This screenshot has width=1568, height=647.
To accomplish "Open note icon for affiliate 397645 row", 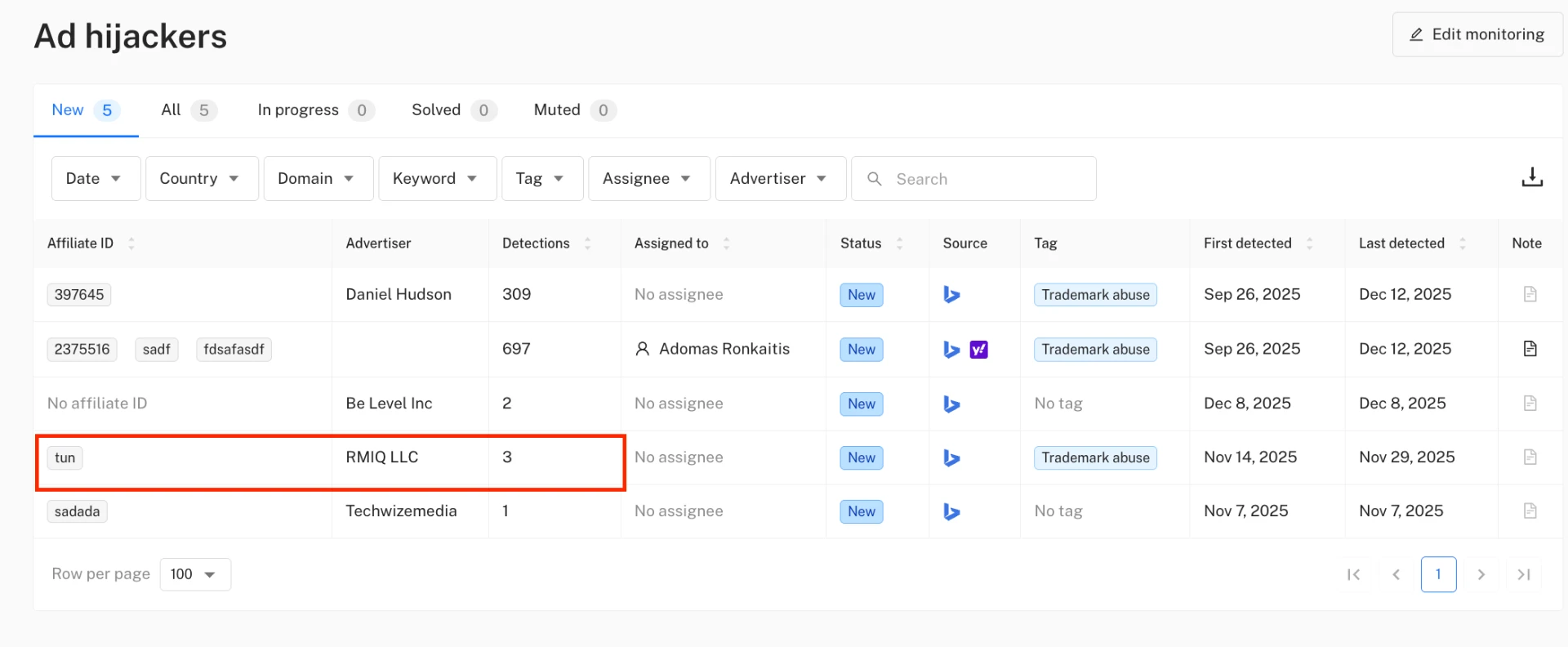I will pyautogui.click(x=1530, y=294).
